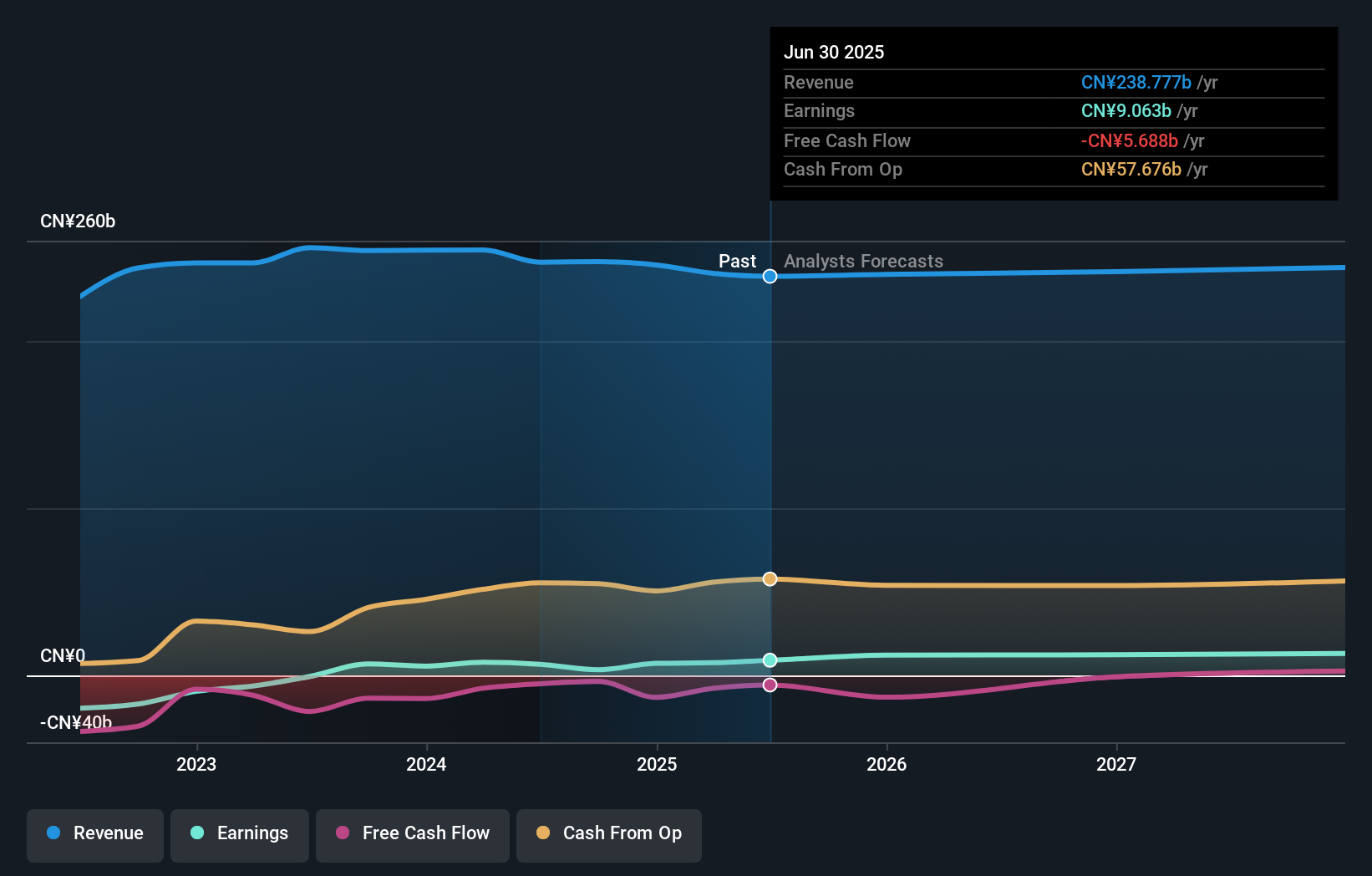1372x876 pixels.
Task: Show only Free Cash Flow by toggling legend
Action: pos(412,833)
